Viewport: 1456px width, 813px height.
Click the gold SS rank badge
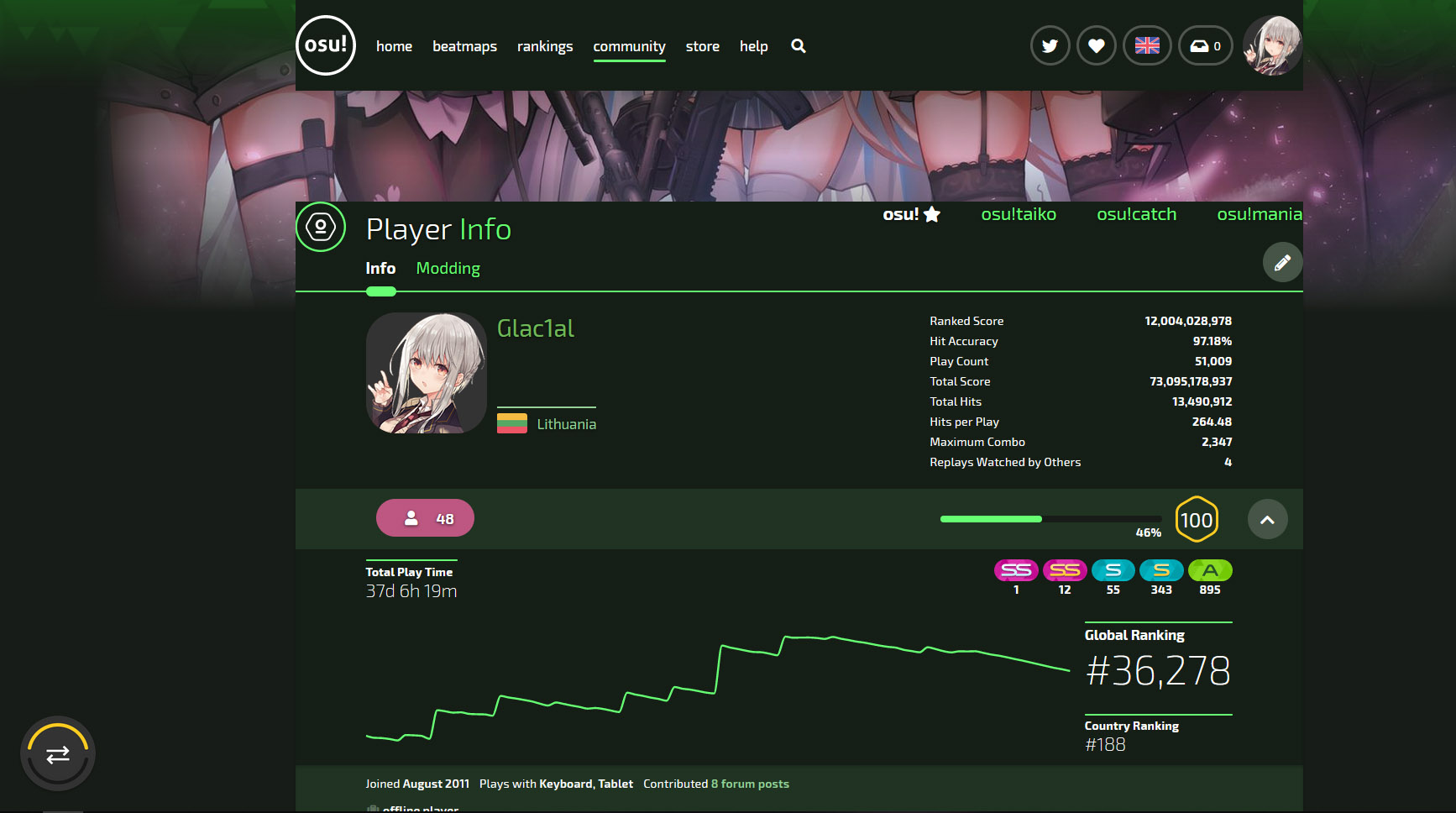point(1065,570)
